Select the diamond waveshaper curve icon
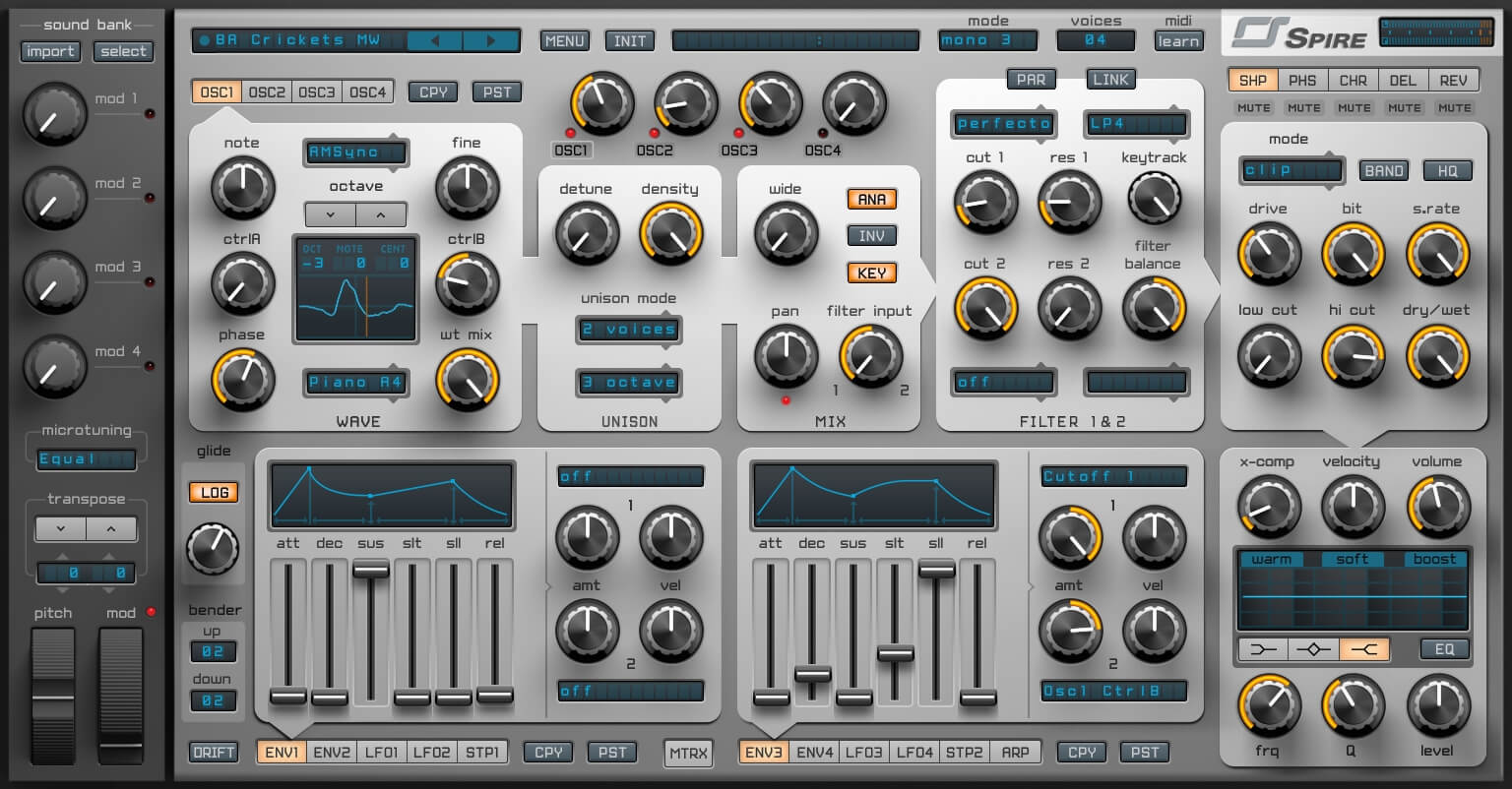 tap(1315, 648)
